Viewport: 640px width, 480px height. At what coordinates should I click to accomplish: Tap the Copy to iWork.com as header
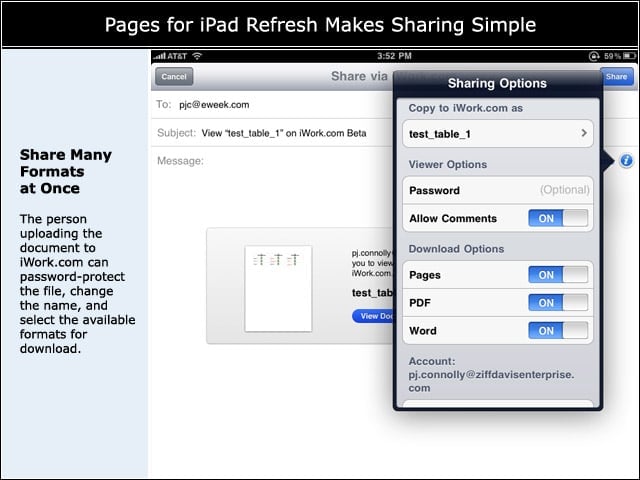pos(466,108)
